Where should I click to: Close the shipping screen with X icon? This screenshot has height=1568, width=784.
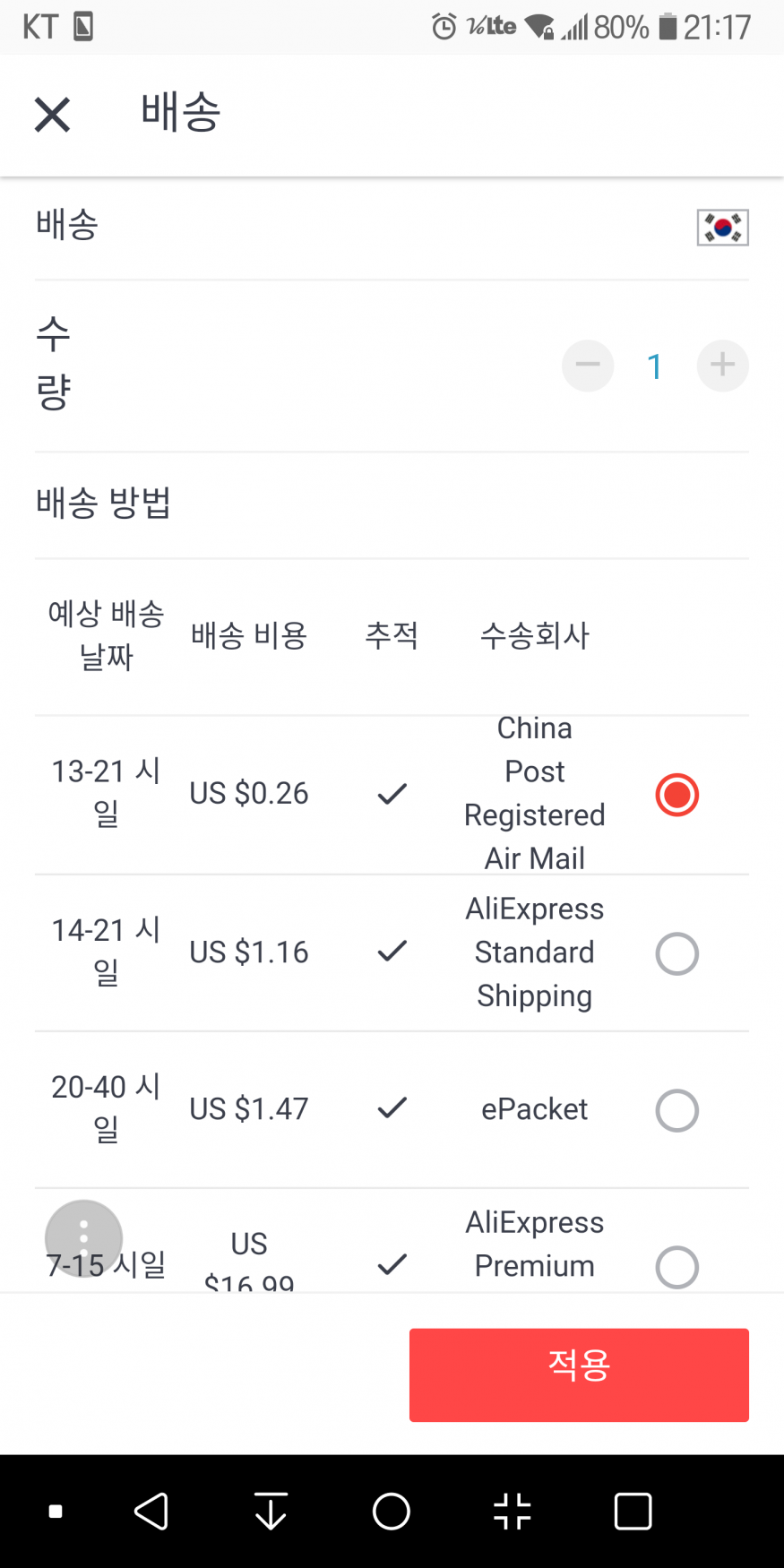52,115
